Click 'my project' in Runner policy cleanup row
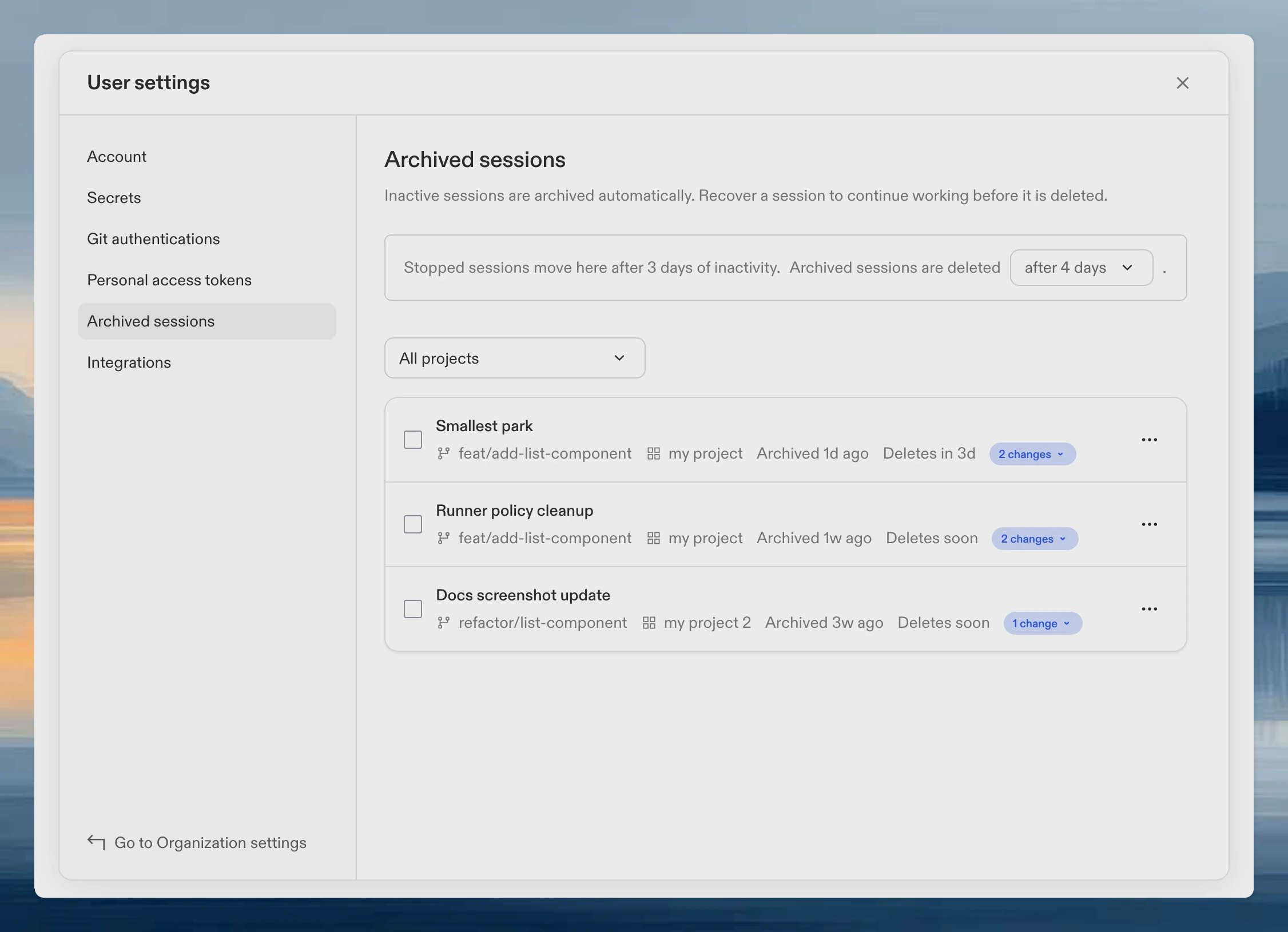This screenshot has width=1288, height=932. 705,538
